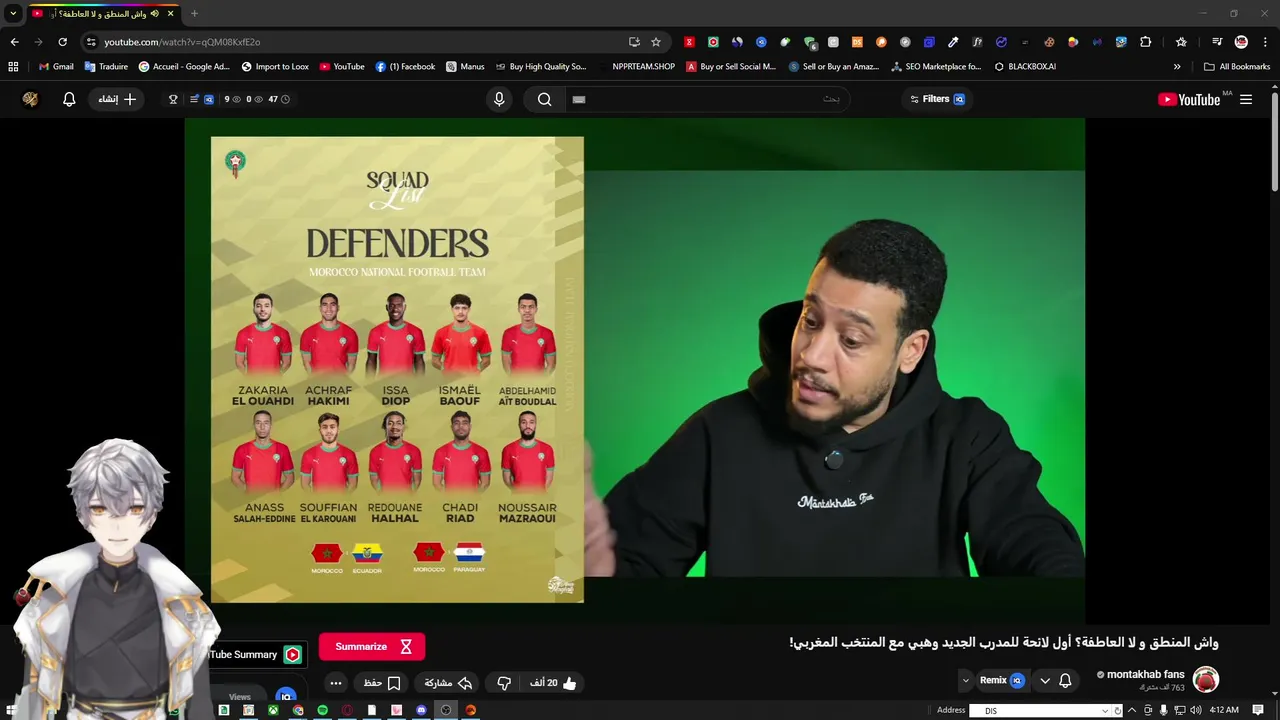Open the Manus bookmark
The height and width of the screenshot is (720, 1280).
point(465,67)
